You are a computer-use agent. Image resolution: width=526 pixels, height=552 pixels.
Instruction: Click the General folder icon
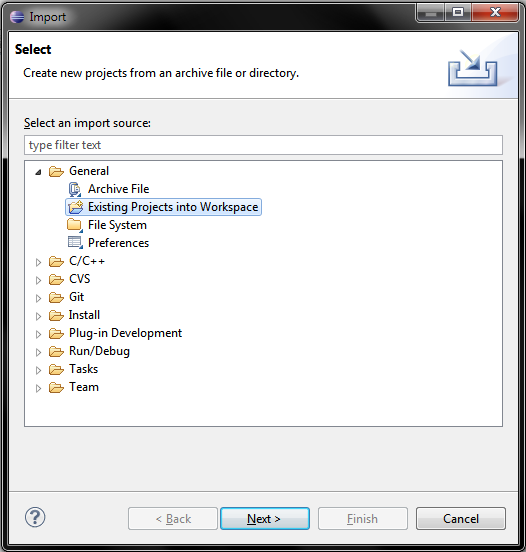[56, 171]
